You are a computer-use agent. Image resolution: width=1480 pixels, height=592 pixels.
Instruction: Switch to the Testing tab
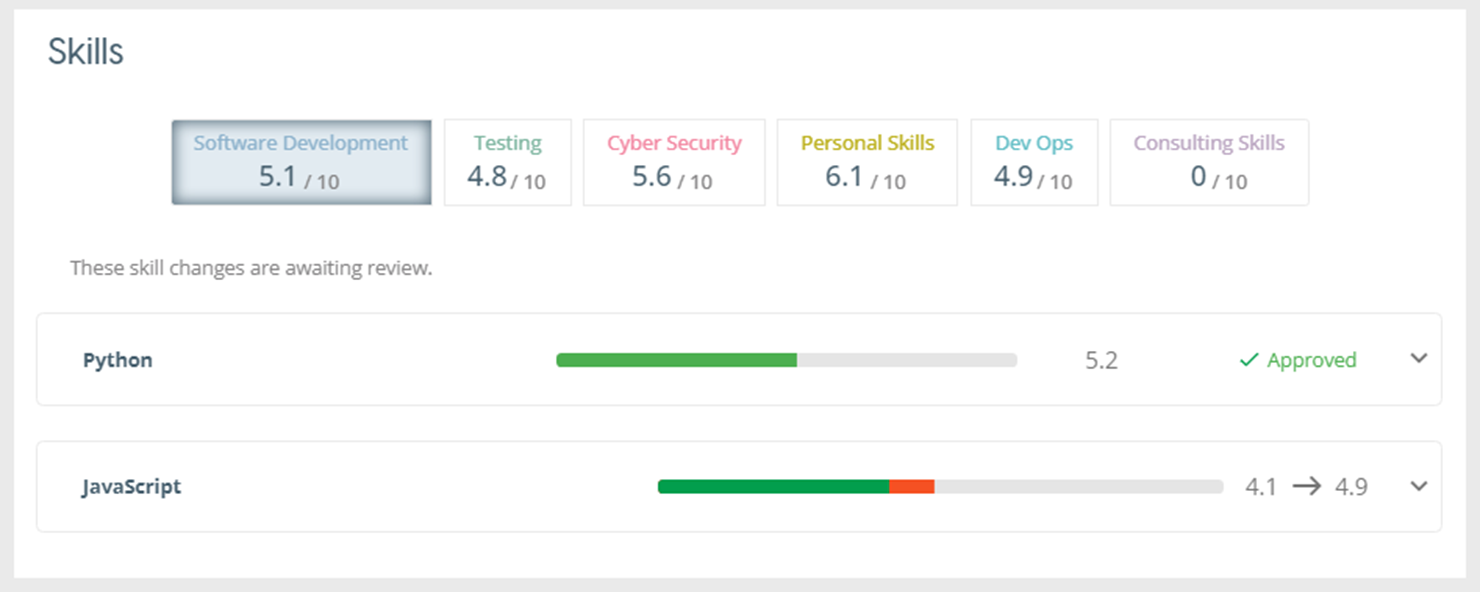pos(507,162)
